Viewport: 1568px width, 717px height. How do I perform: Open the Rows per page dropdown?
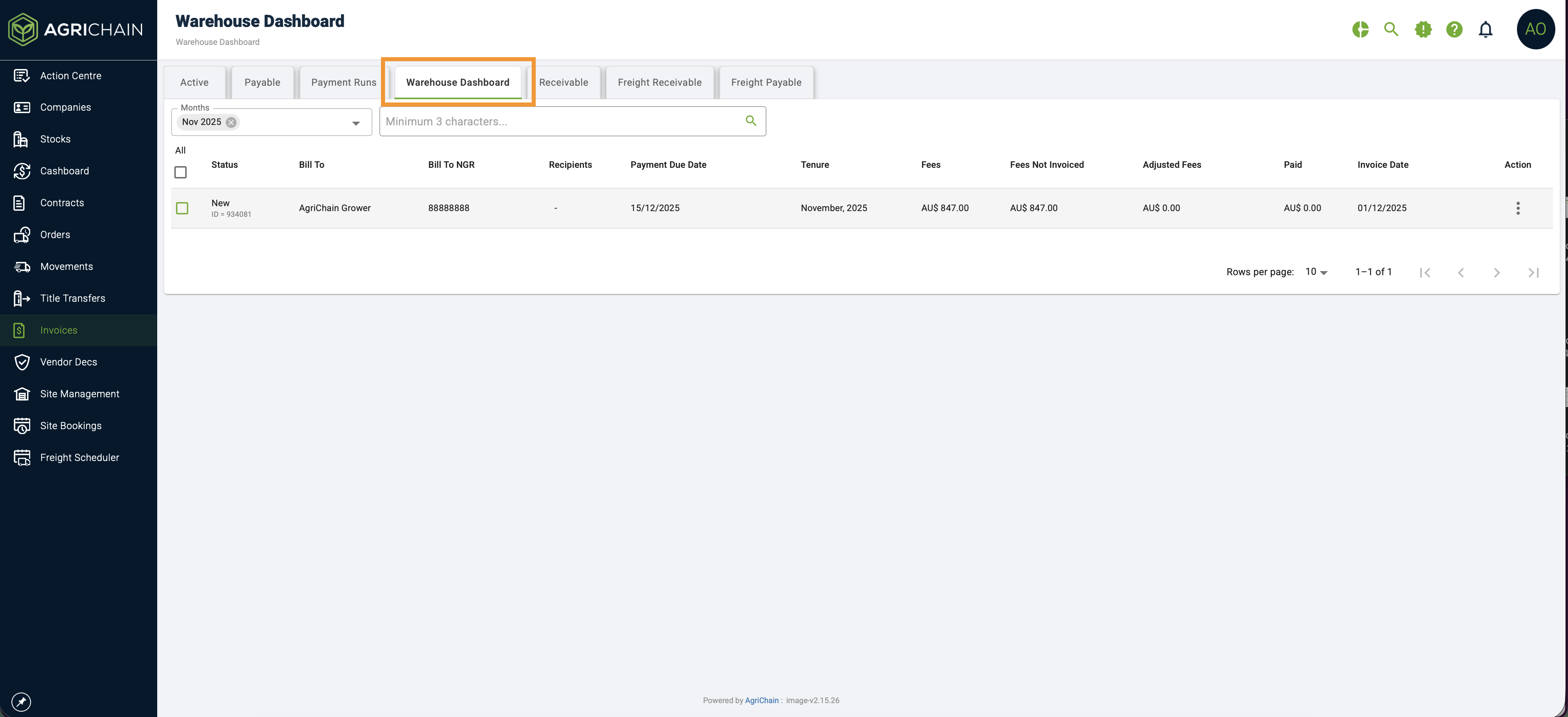[x=1316, y=272]
